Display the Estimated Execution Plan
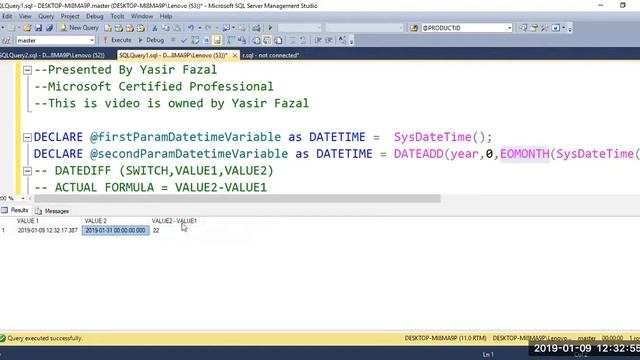This screenshot has height=360, width=640. point(195,40)
